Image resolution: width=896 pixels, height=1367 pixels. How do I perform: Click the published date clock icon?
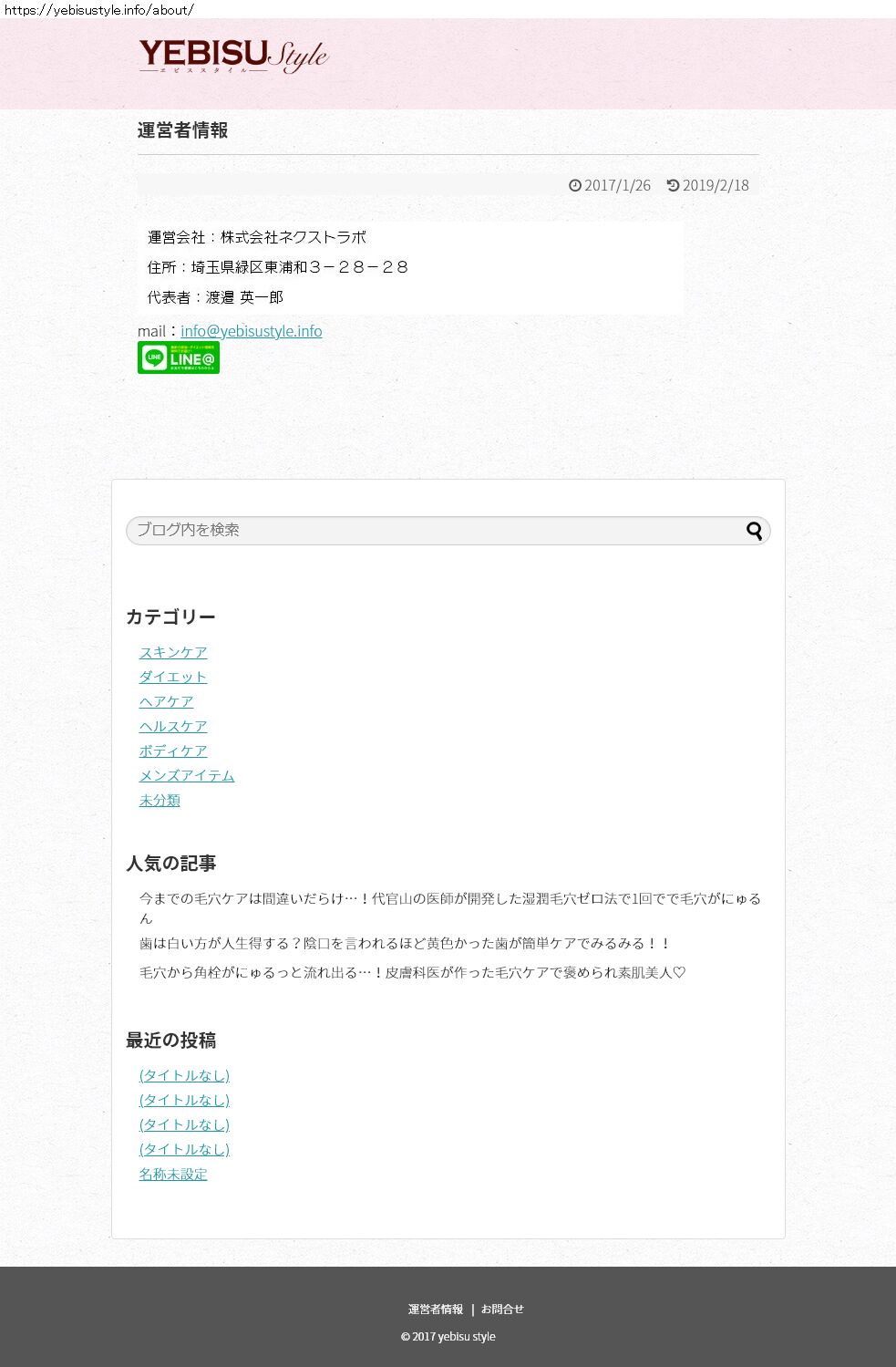pos(575,185)
